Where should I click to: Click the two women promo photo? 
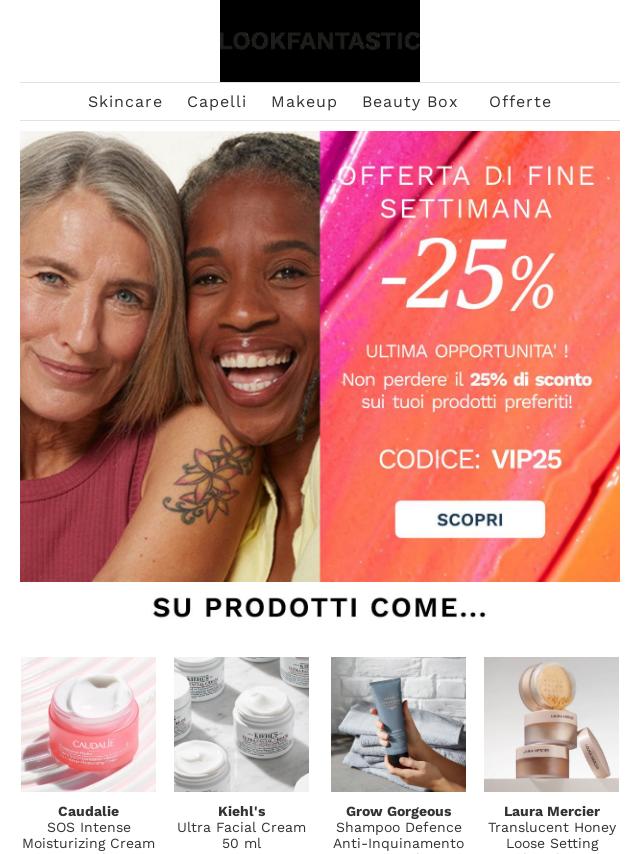[170, 356]
